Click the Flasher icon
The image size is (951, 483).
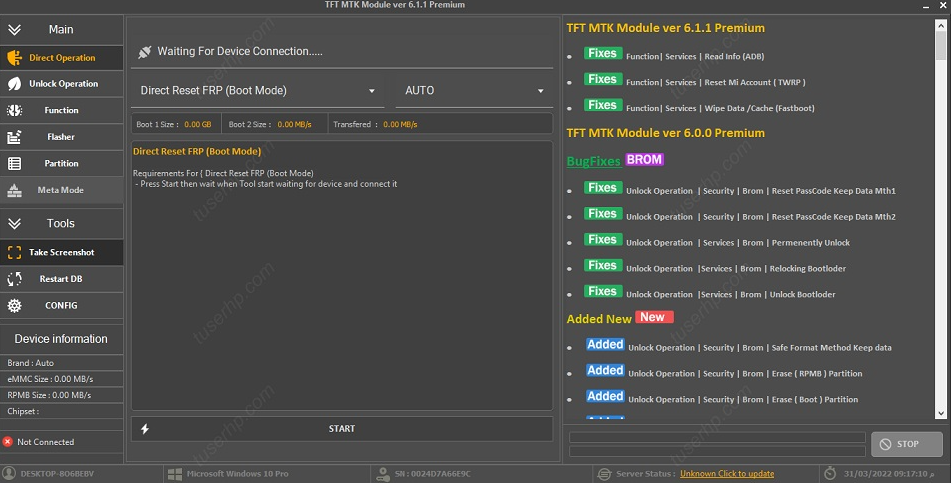click(15, 137)
